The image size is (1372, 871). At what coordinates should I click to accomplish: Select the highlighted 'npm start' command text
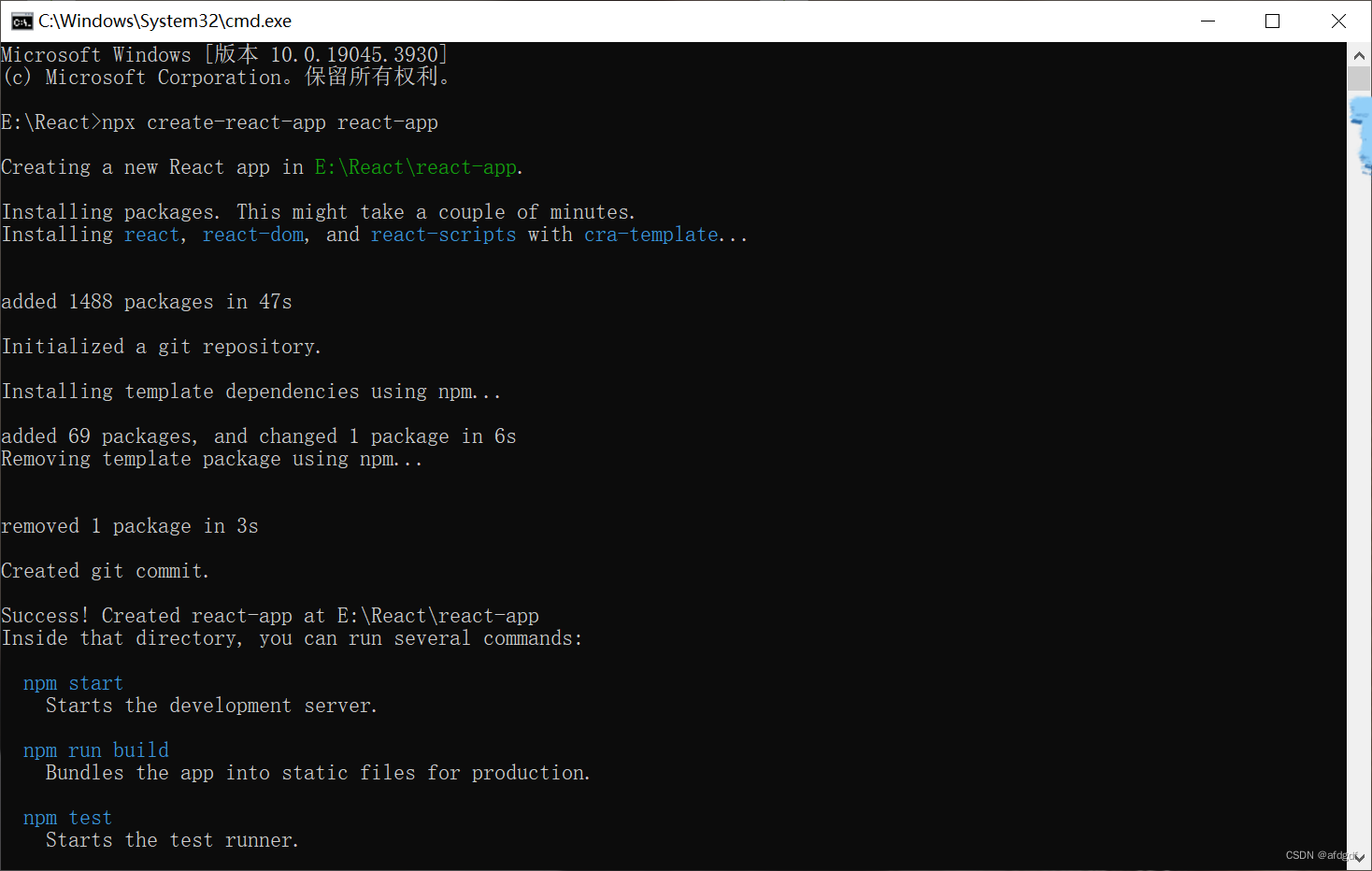click(73, 682)
